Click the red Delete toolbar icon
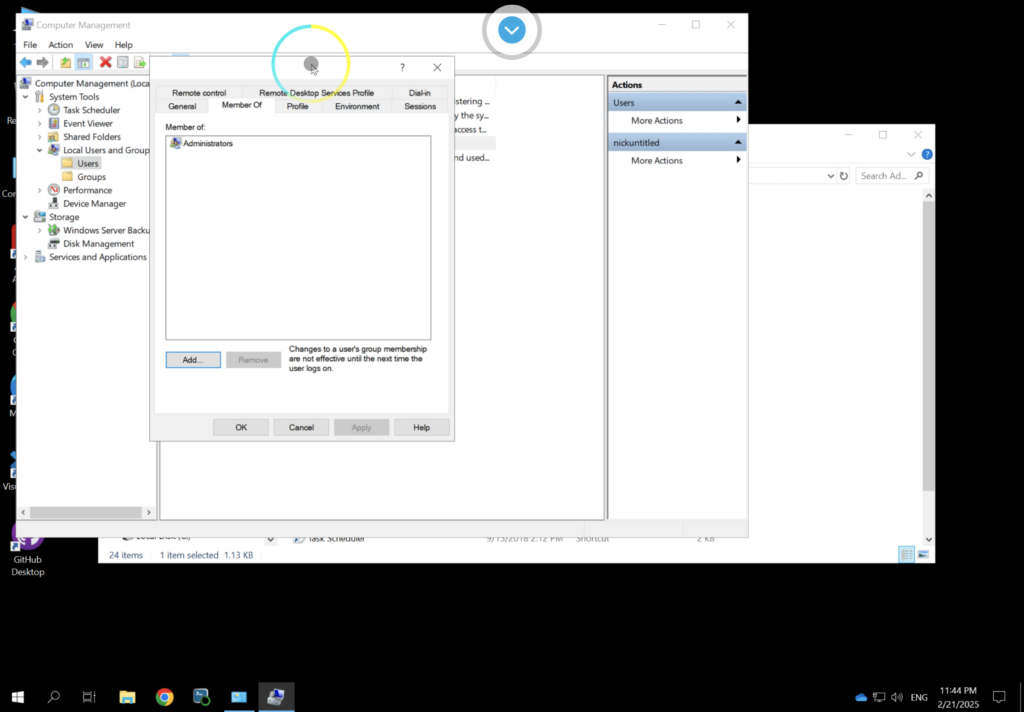 point(105,62)
